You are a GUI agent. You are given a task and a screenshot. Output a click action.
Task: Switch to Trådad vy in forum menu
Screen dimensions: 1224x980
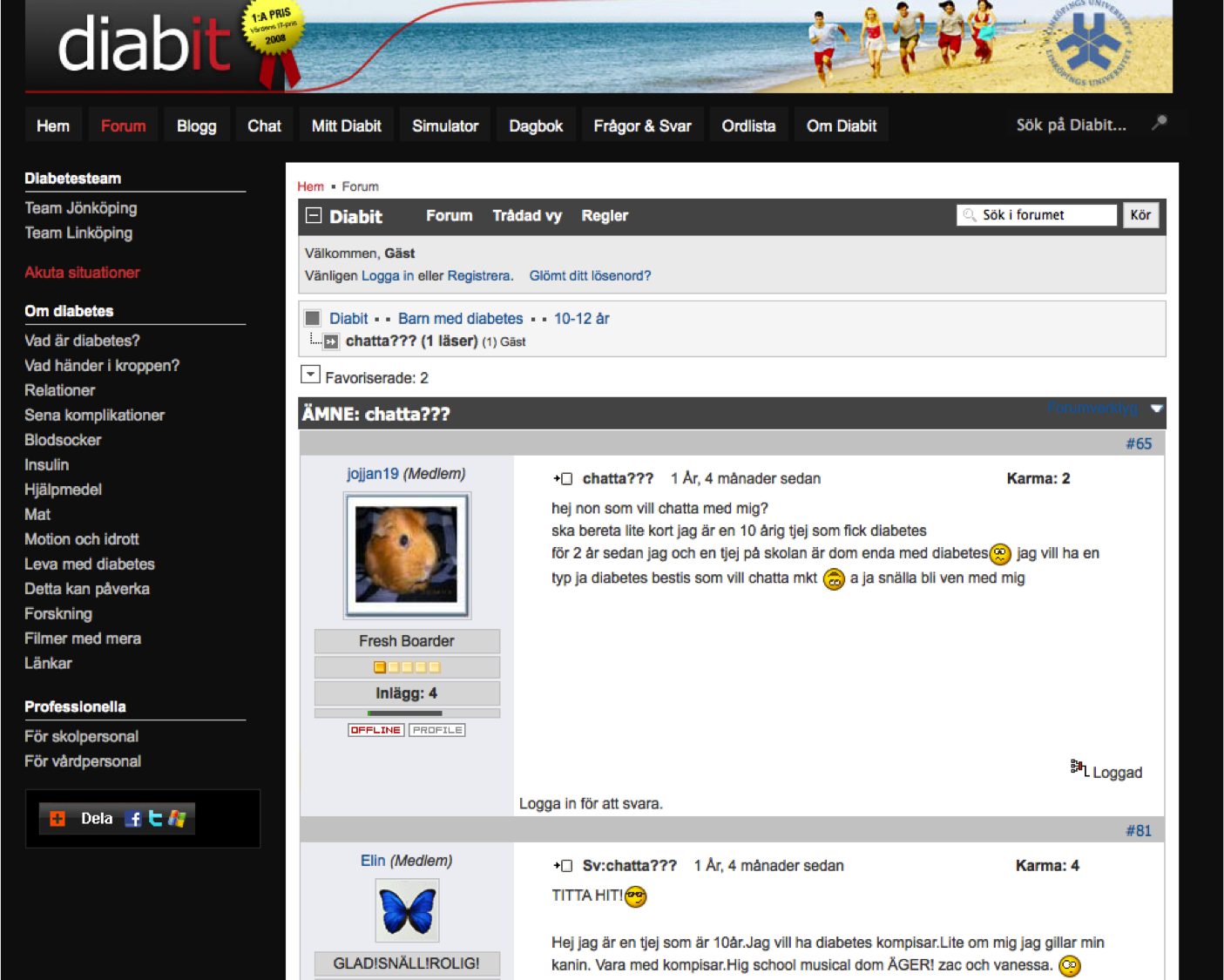[526, 215]
